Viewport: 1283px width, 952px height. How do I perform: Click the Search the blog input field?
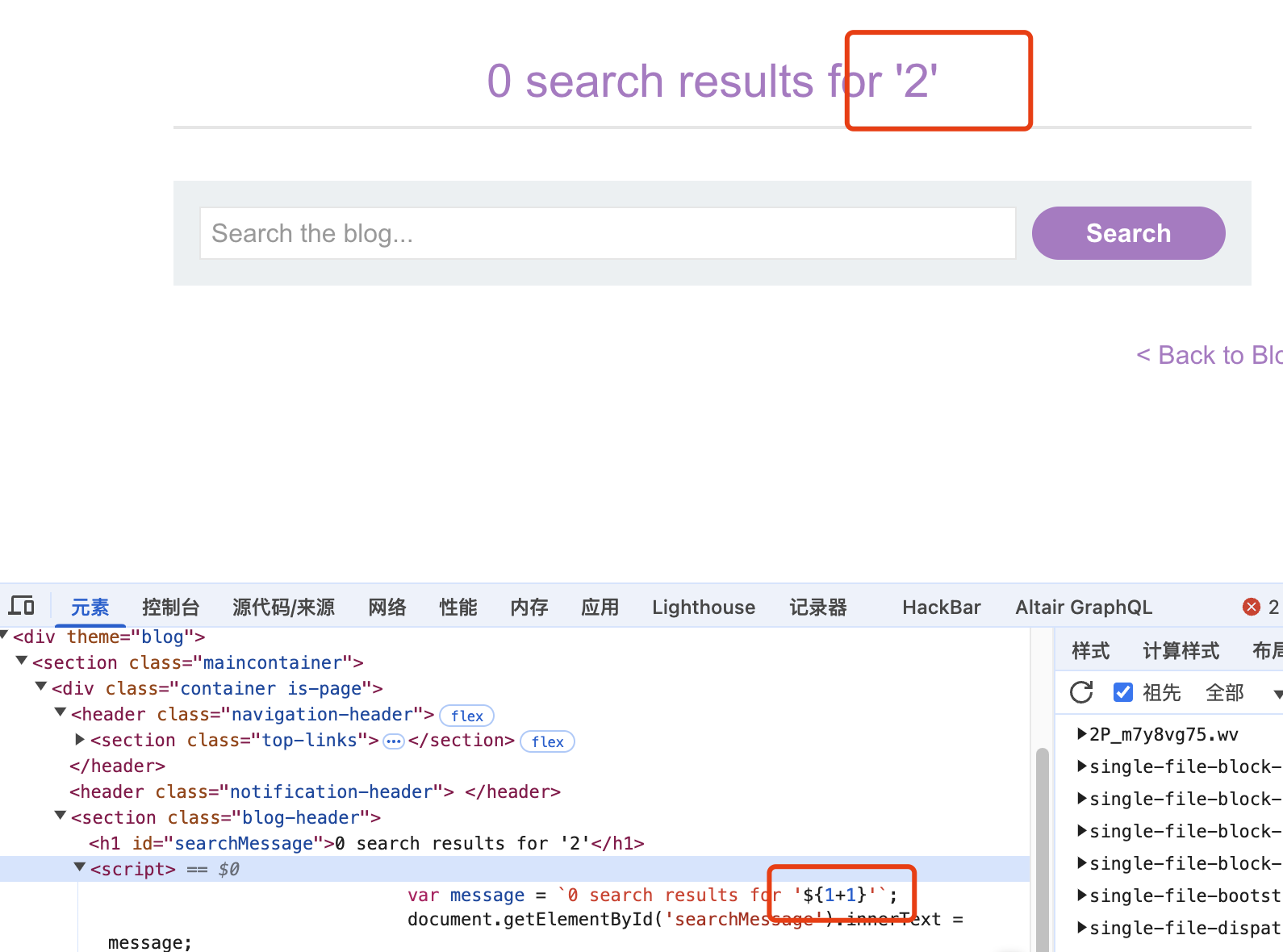607,233
